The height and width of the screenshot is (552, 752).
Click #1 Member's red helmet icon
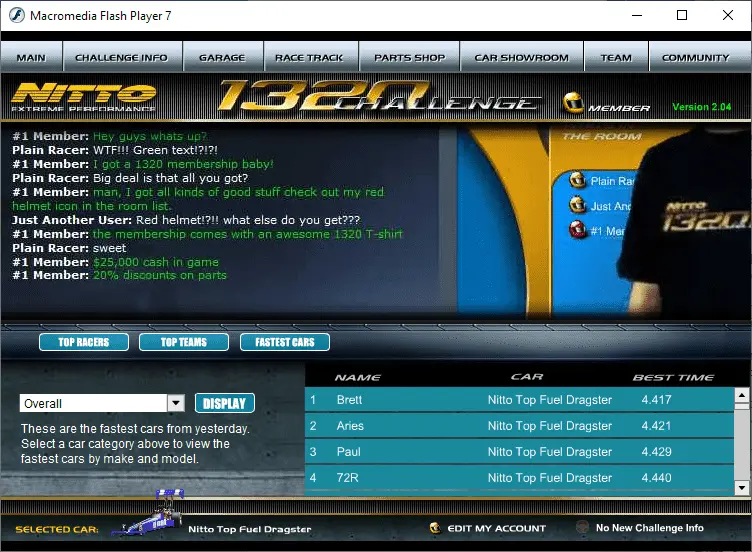point(577,230)
